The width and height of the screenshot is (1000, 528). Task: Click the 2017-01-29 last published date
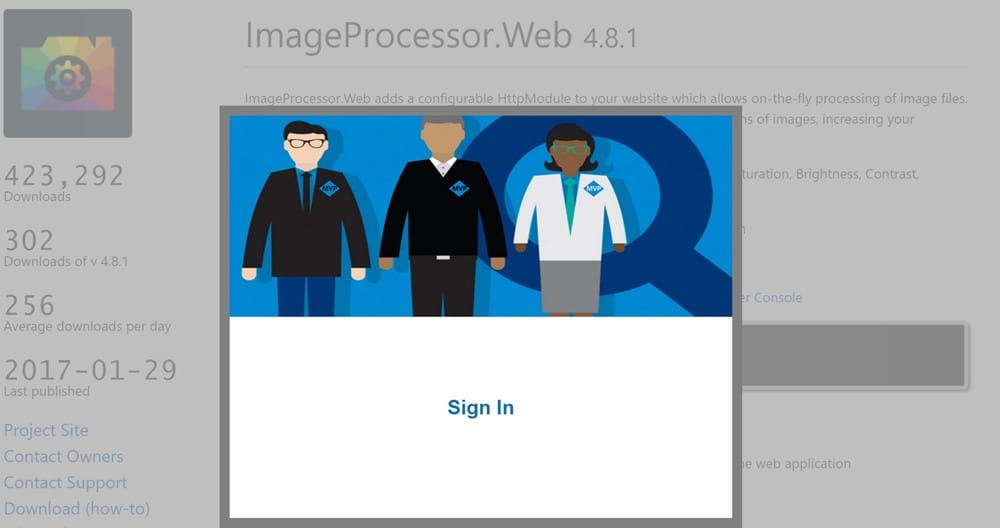coord(91,370)
